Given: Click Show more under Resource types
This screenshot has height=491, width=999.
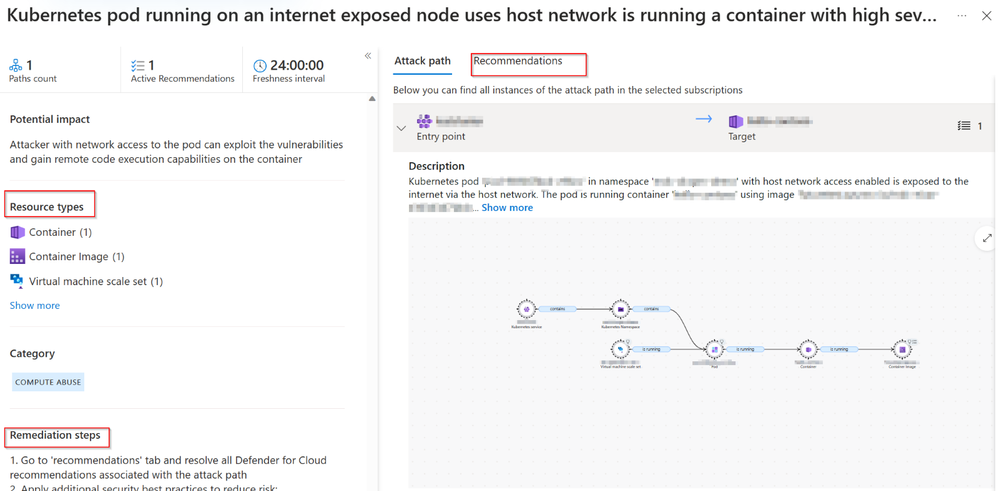Looking at the screenshot, I should coord(34,306).
